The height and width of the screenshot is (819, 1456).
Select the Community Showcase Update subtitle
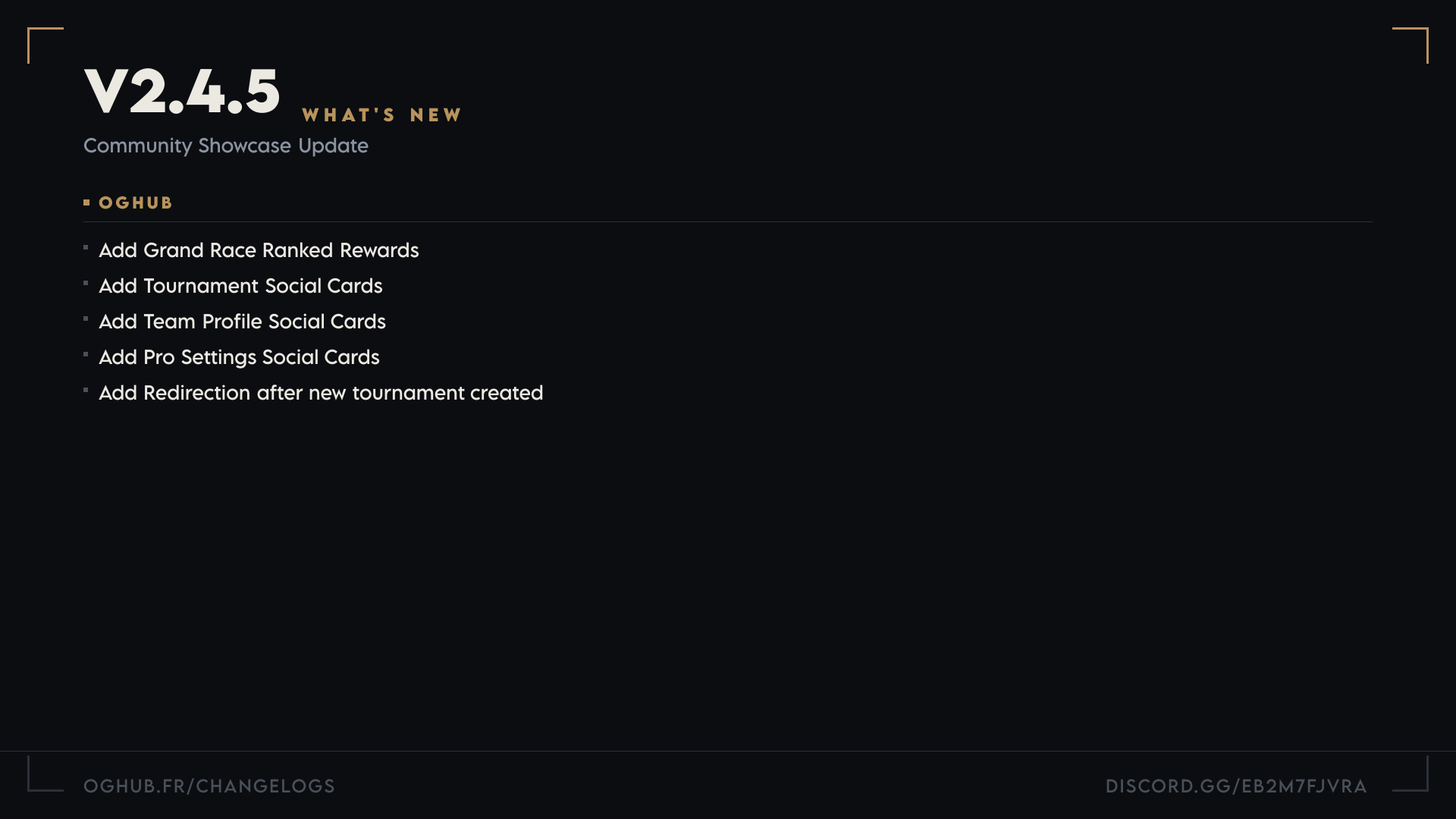pos(226,146)
